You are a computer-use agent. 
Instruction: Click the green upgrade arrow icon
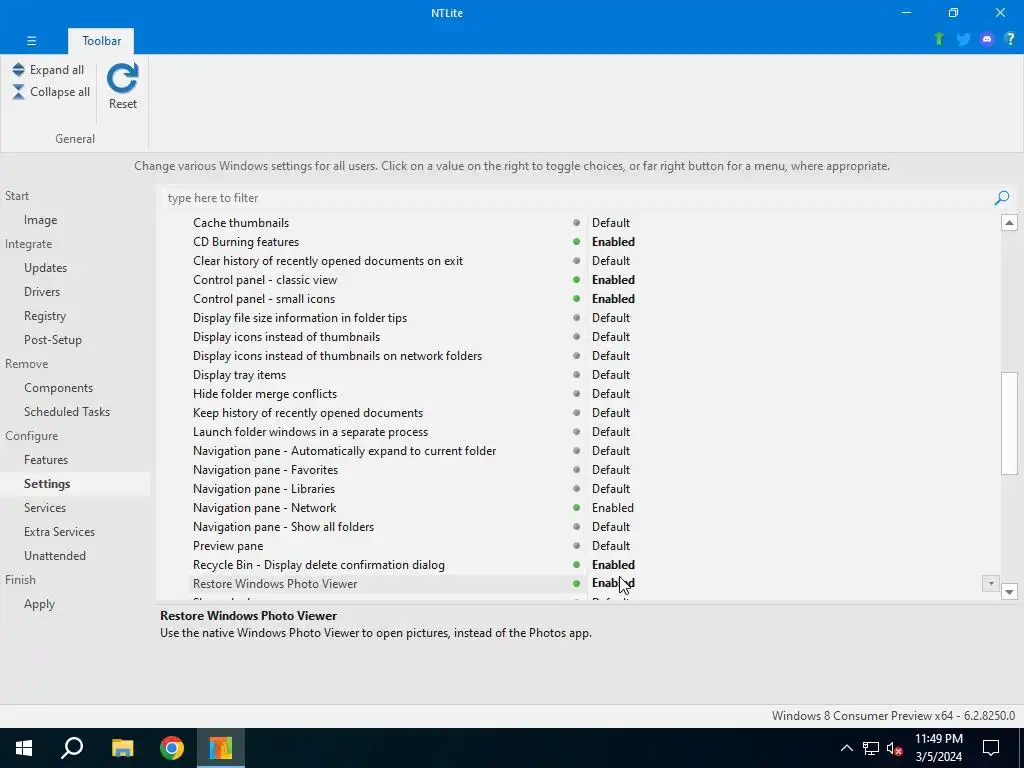pyautogui.click(x=939, y=39)
